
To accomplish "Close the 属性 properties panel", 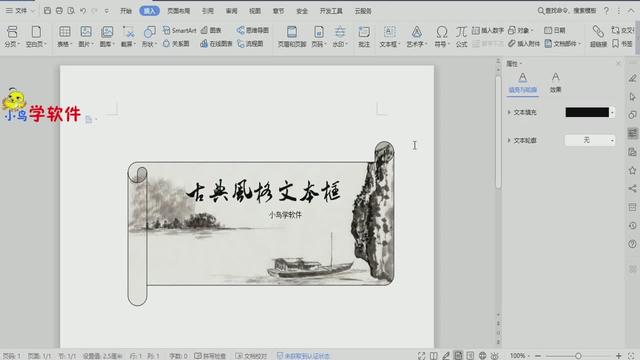I will pyautogui.click(x=618, y=63).
